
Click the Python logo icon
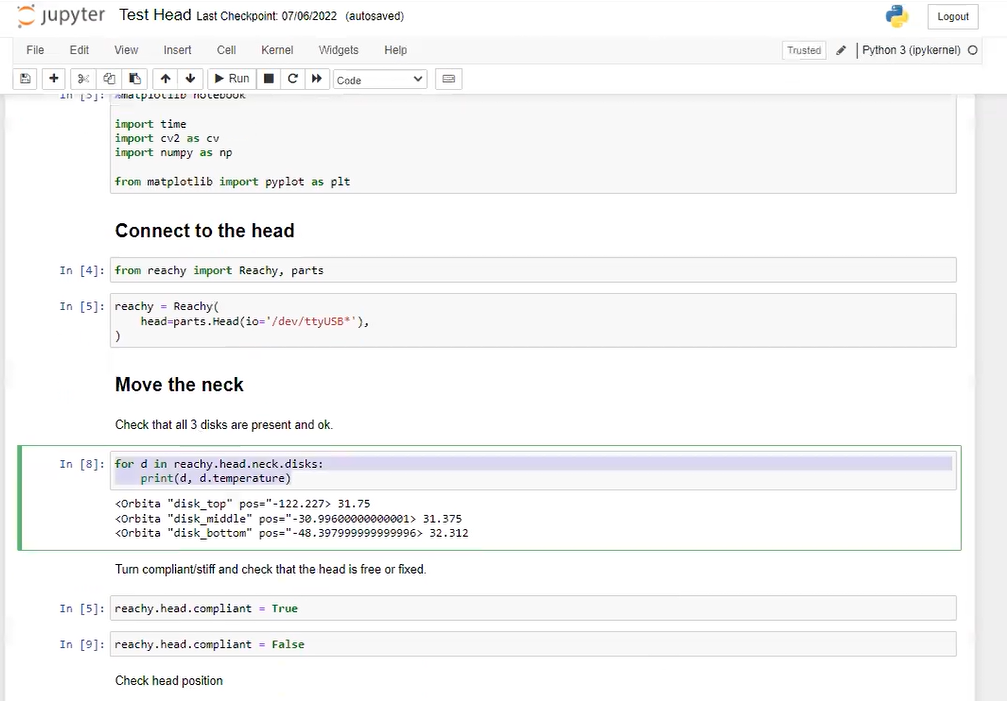897,16
